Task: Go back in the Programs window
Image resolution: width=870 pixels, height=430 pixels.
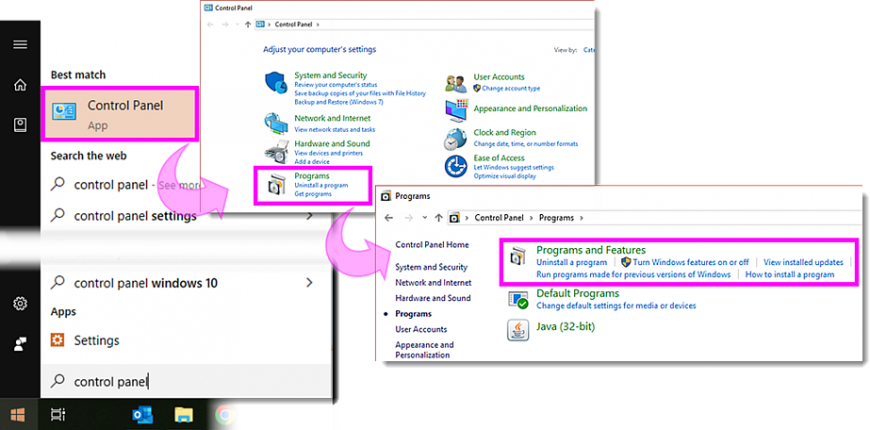Action: [x=388, y=218]
